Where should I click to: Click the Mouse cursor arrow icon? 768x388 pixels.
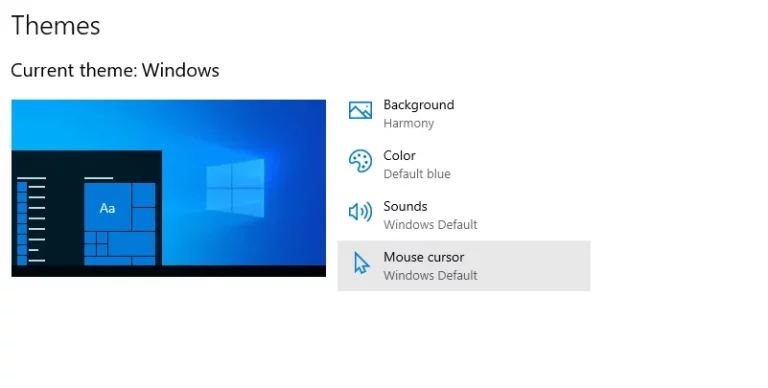[361, 263]
